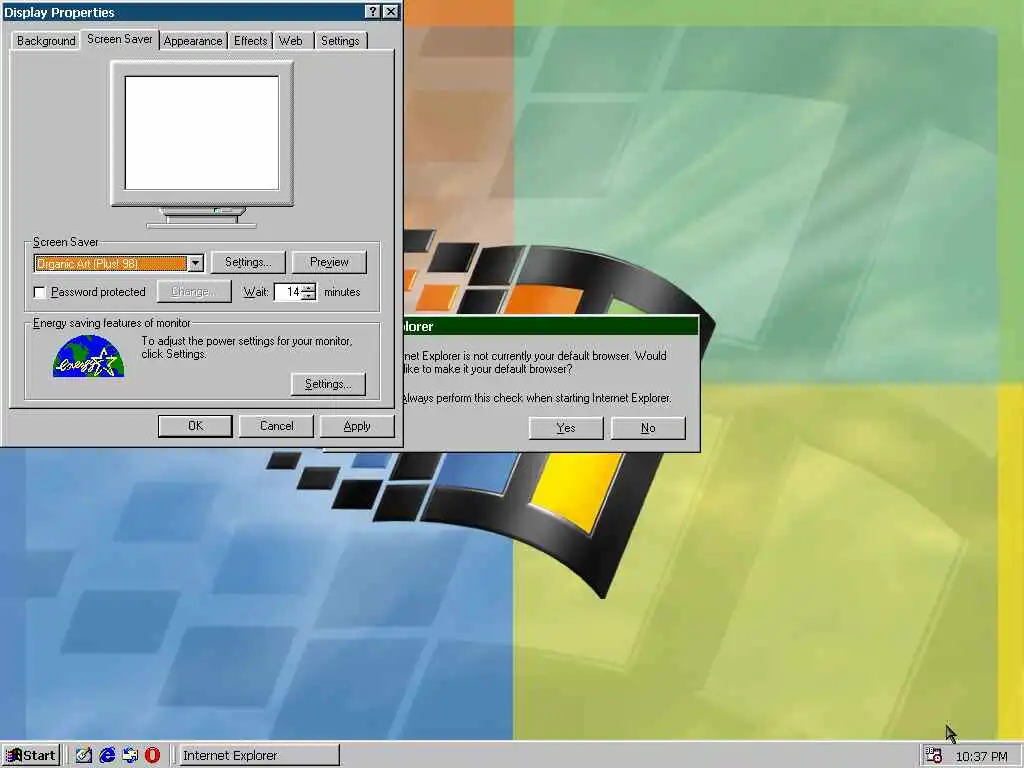Switch to the Web tab

[291, 40]
